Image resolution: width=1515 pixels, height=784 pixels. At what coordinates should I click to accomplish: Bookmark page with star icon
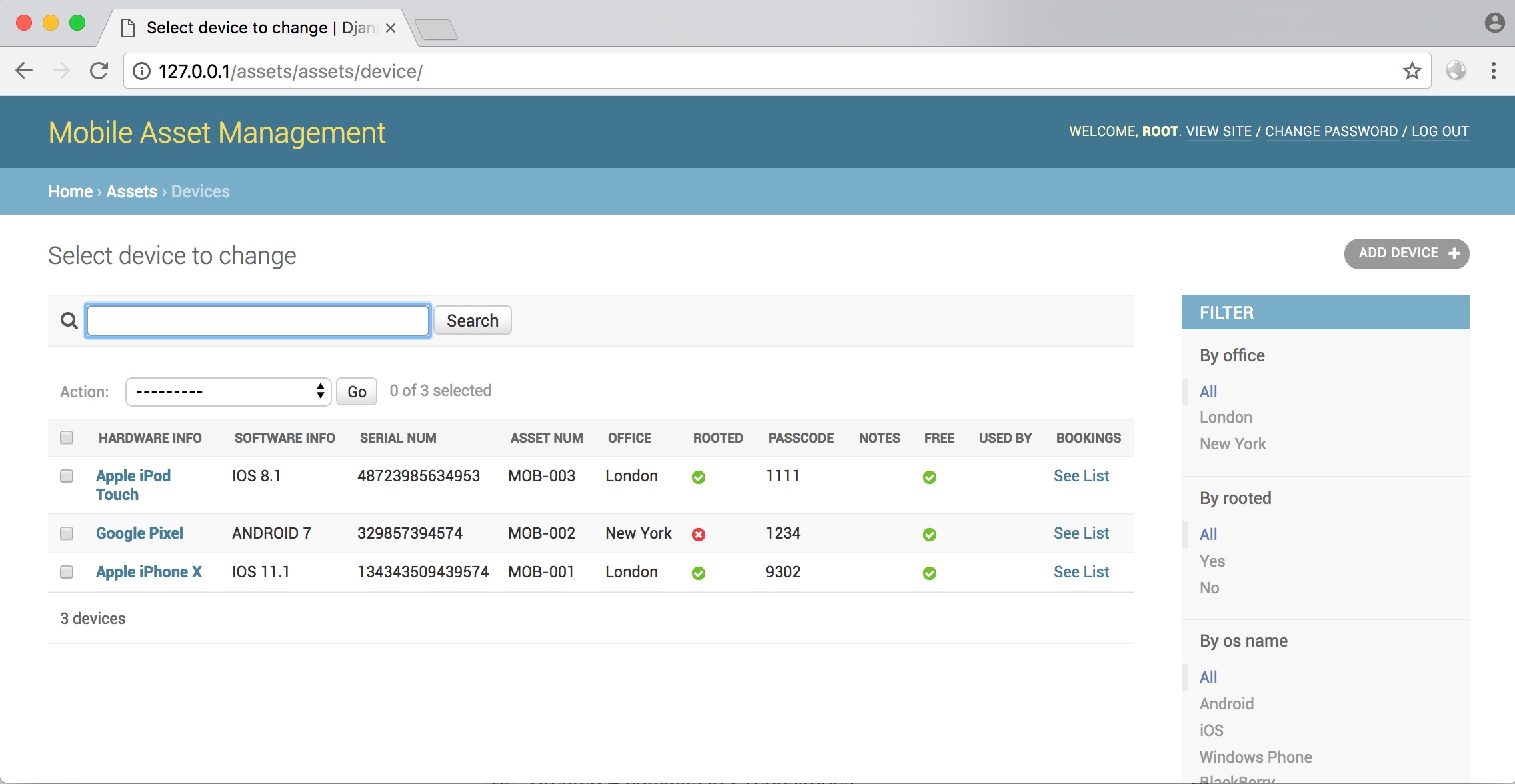click(x=1412, y=71)
